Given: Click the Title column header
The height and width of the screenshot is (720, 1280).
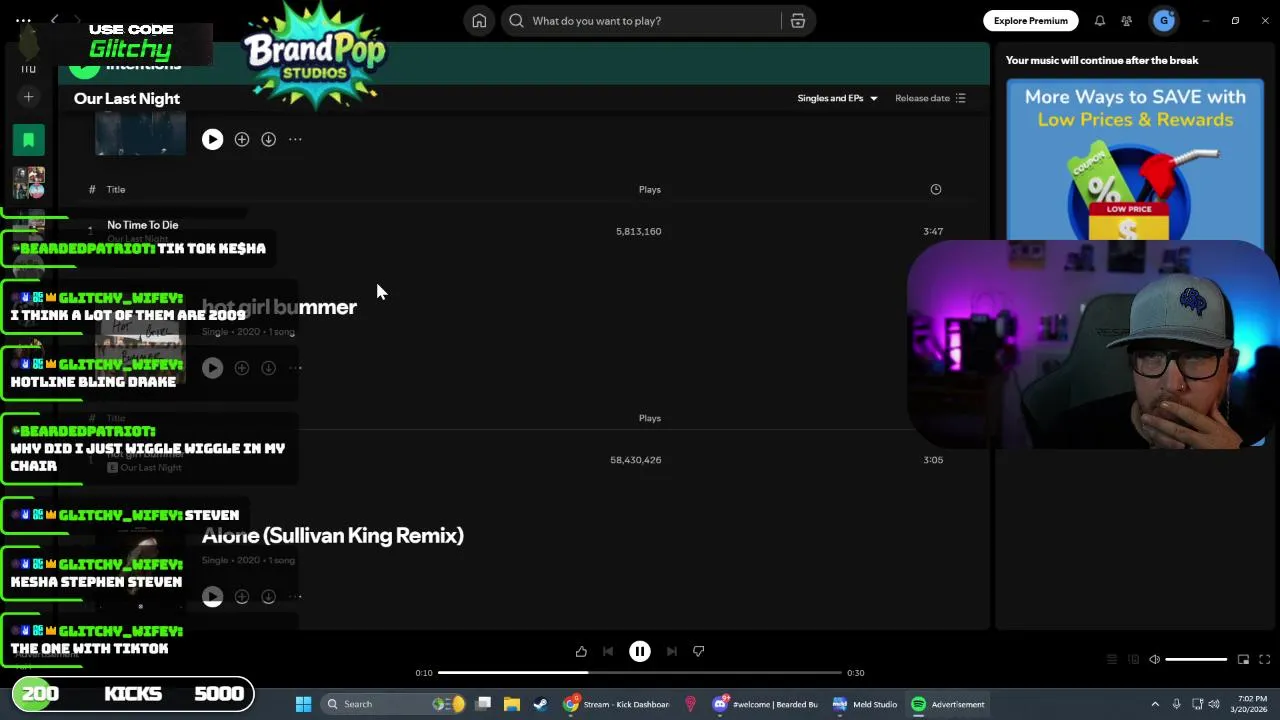Looking at the screenshot, I should point(116,189).
